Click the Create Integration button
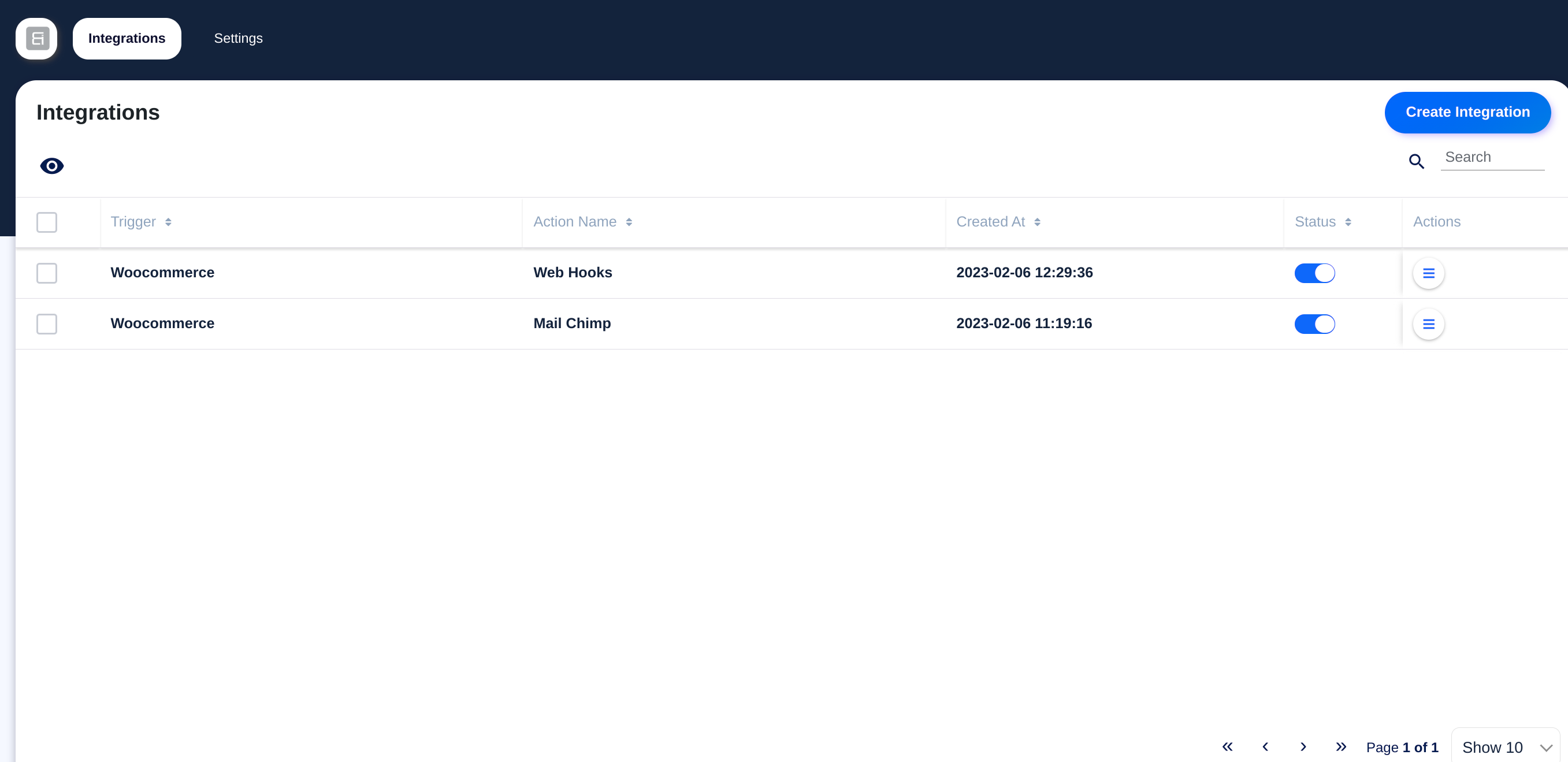This screenshot has height=762, width=1568. tap(1467, 113)
